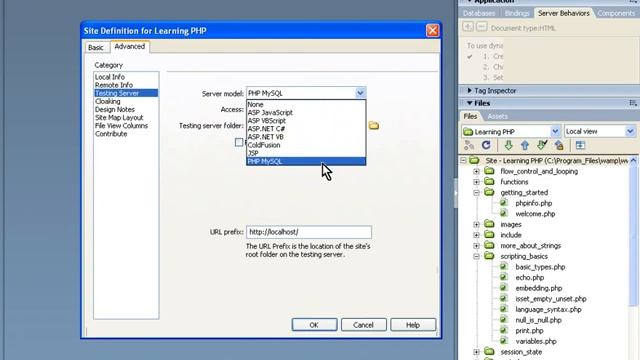Choose ASP.NET VB server model
Viewport: 640px width, 360px height.
point(306,137)
